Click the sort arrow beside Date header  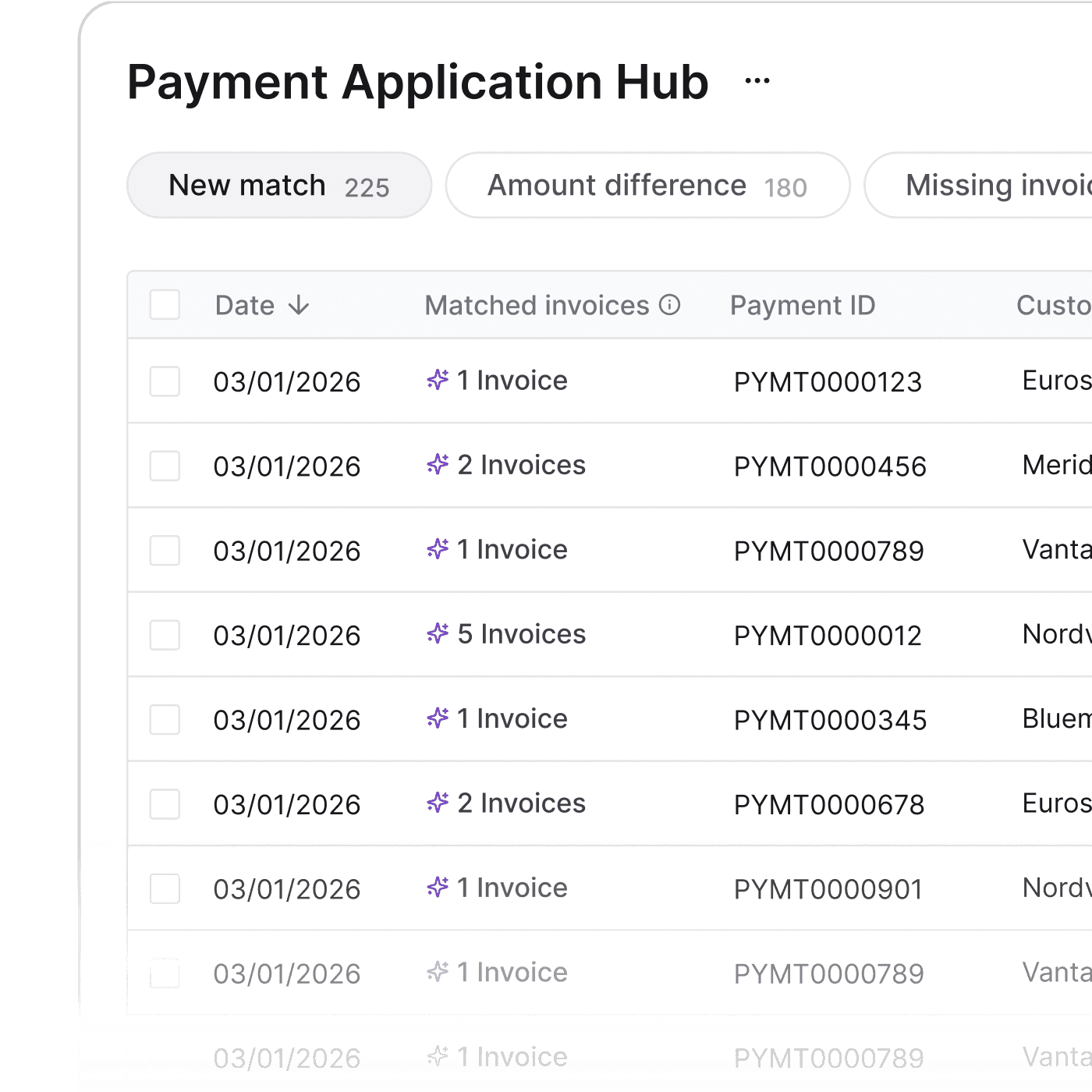(x=299, y=305)
